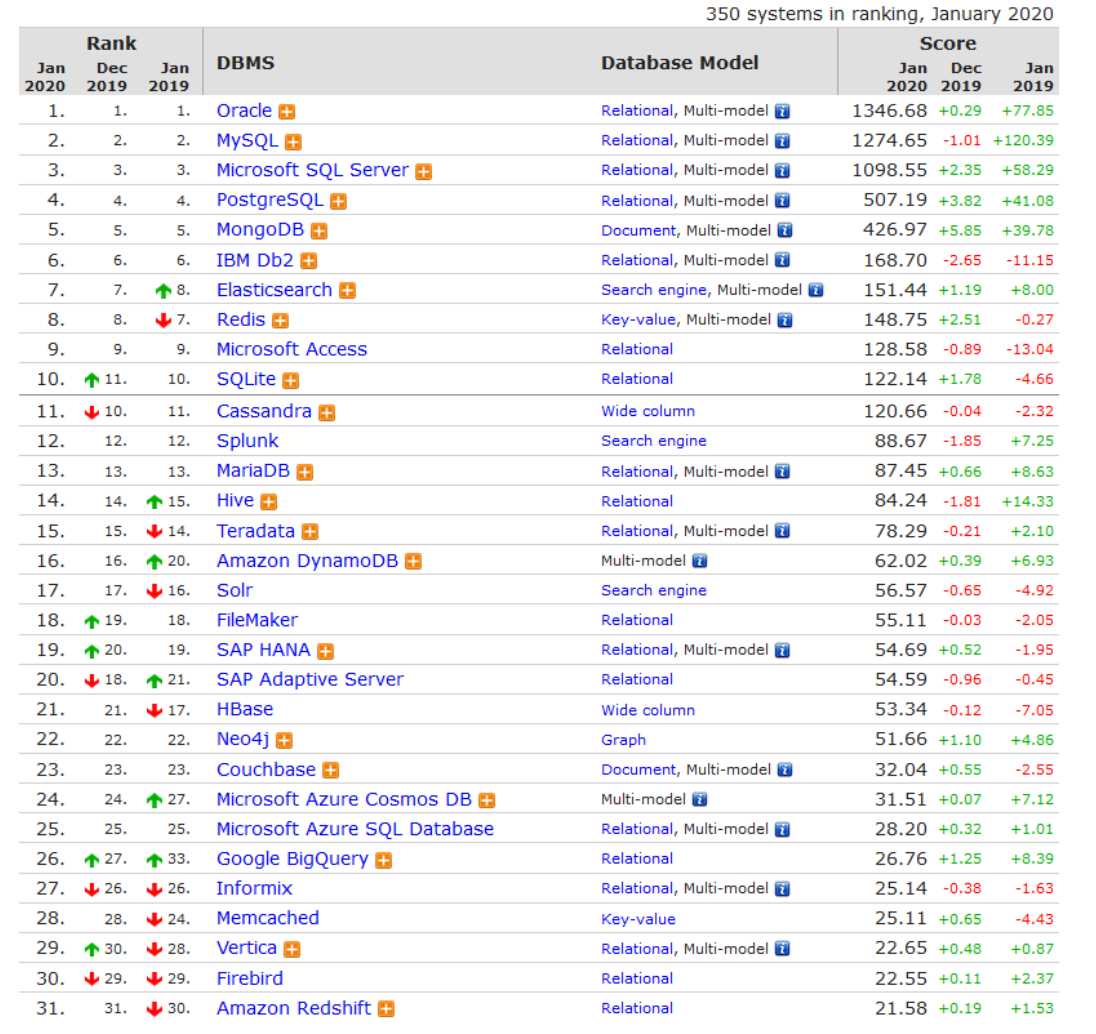Click the orange plus icon beside MySQL
The height and width of the screenshot is (1034, 1096).
point(294,142)
